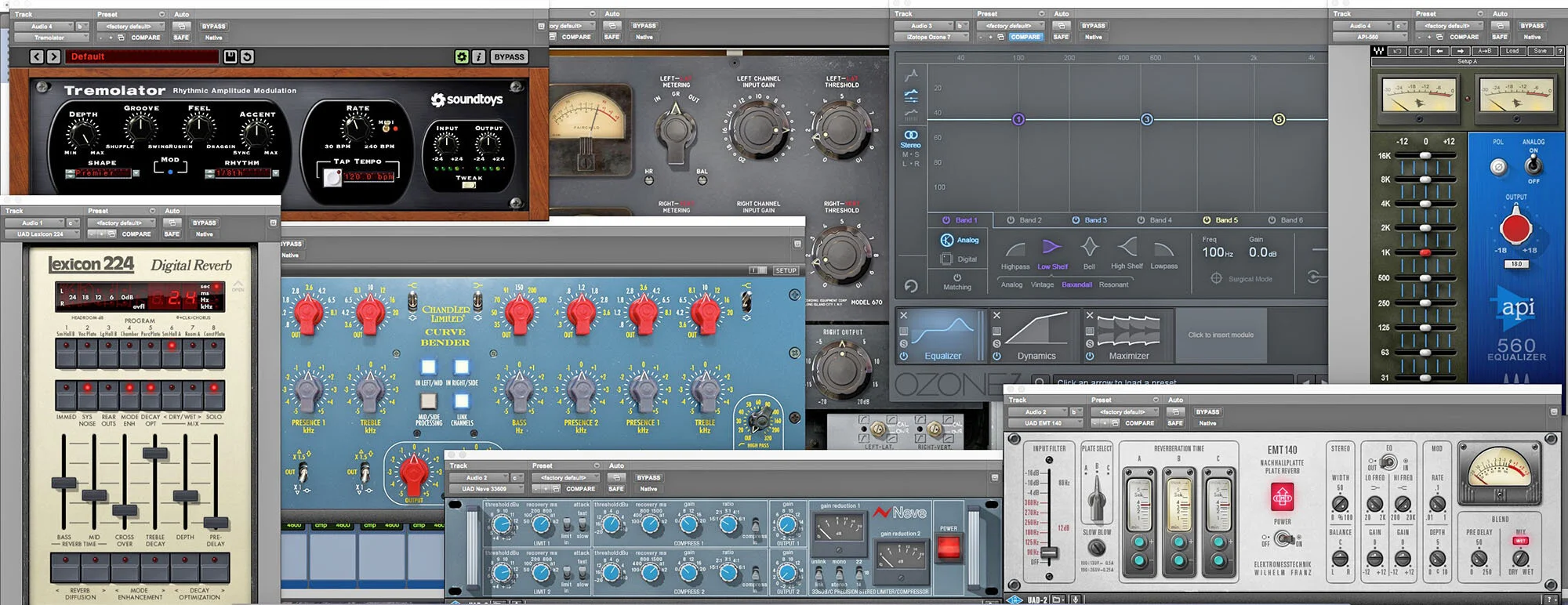This screenshot has height=605, width=1568.
Task: Open API-560 plug-in selector dropdown
Action: coord(1370,37)
